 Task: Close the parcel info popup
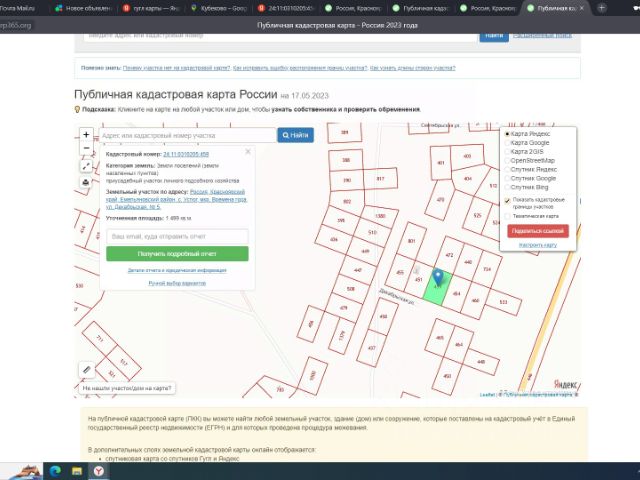pos(248,152)
